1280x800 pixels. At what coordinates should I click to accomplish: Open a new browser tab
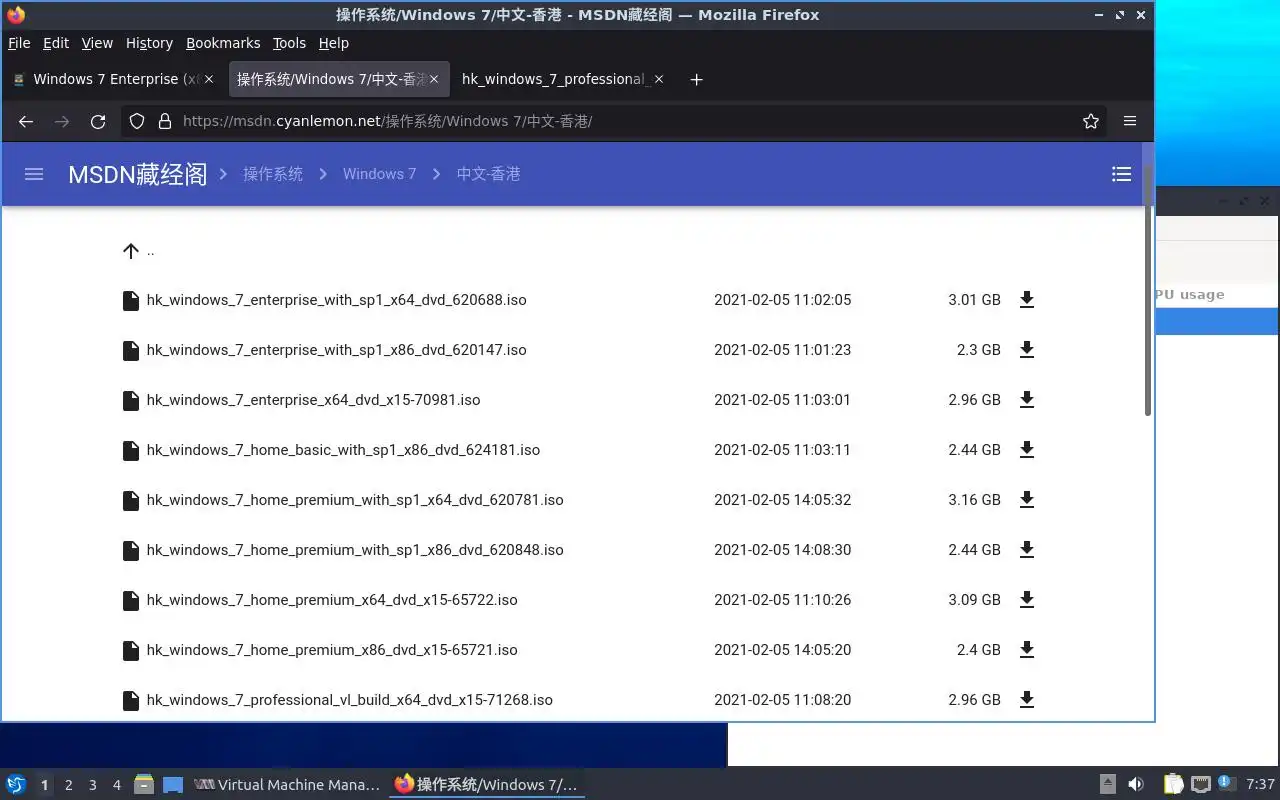click(697, 79)
